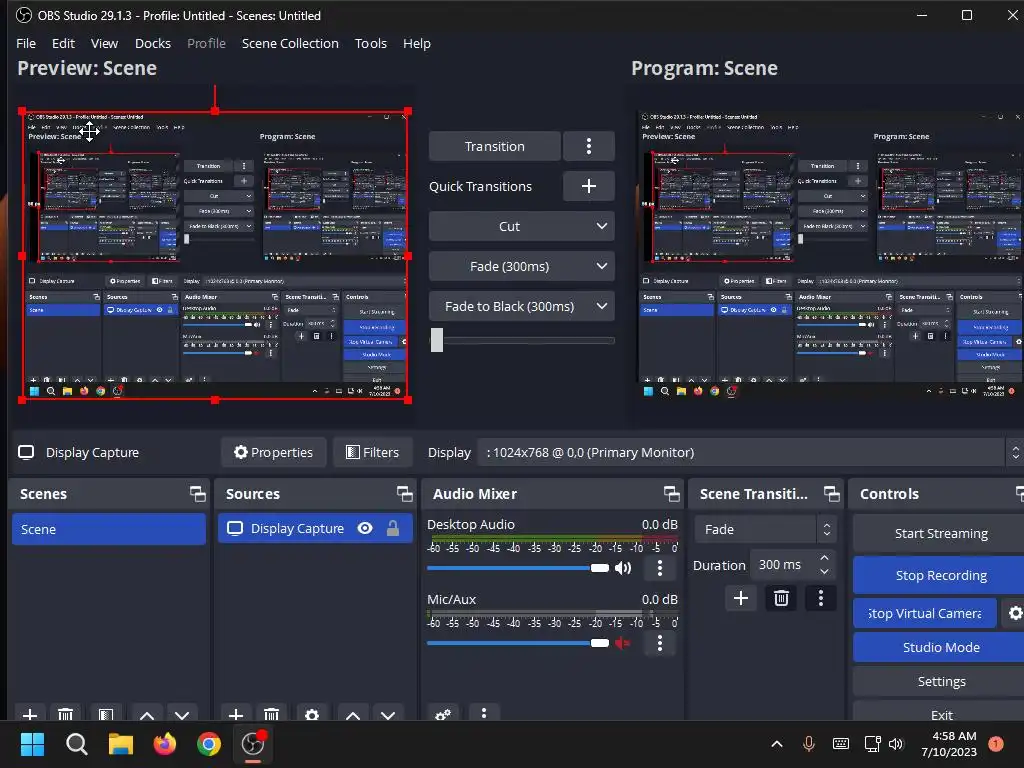The width and height of the screenshot is (1024, 768).
Task: Click Mic/Aux volume slider handle
Action: click(x=600, y=643)
